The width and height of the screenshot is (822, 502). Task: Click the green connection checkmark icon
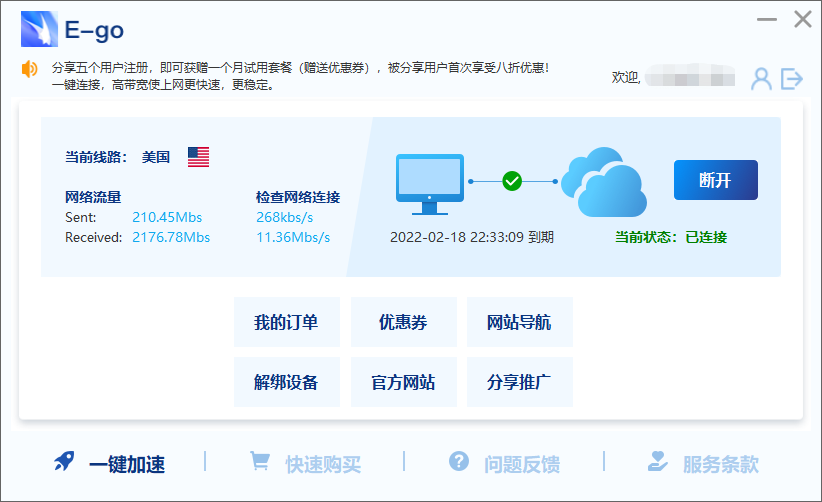512,181
